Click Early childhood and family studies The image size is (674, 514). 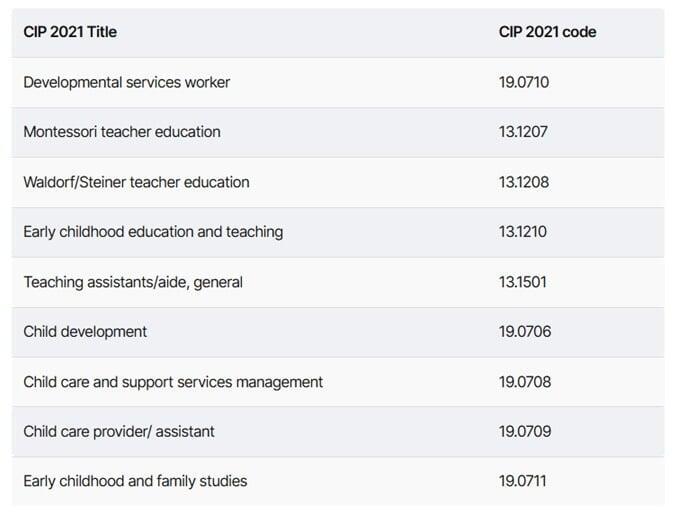(135, 481)
